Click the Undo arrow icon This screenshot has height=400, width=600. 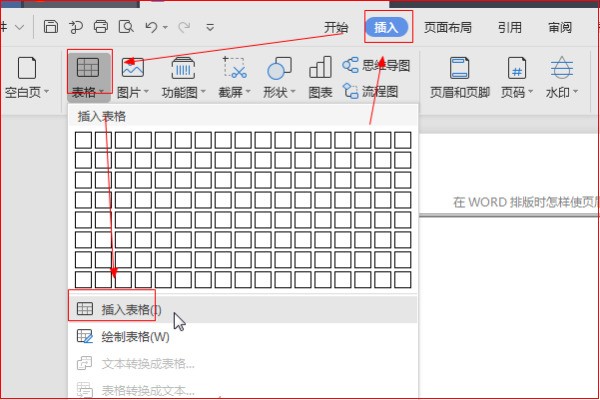point(152,27)
